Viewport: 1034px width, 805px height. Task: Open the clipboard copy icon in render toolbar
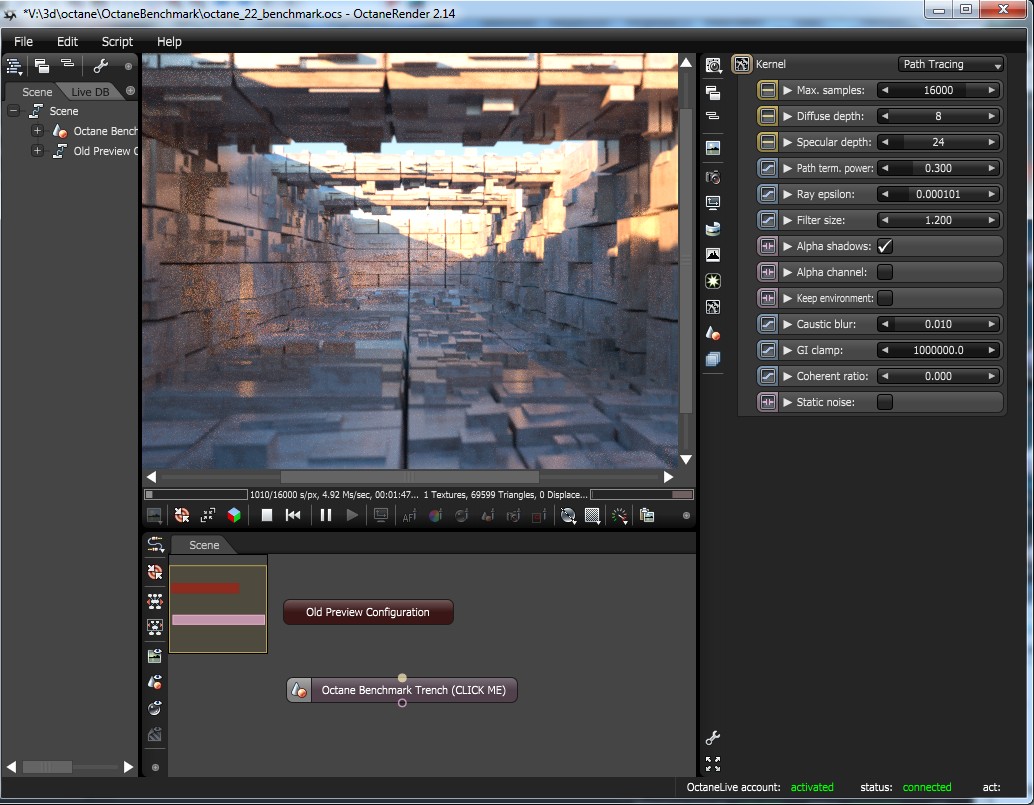647,515
